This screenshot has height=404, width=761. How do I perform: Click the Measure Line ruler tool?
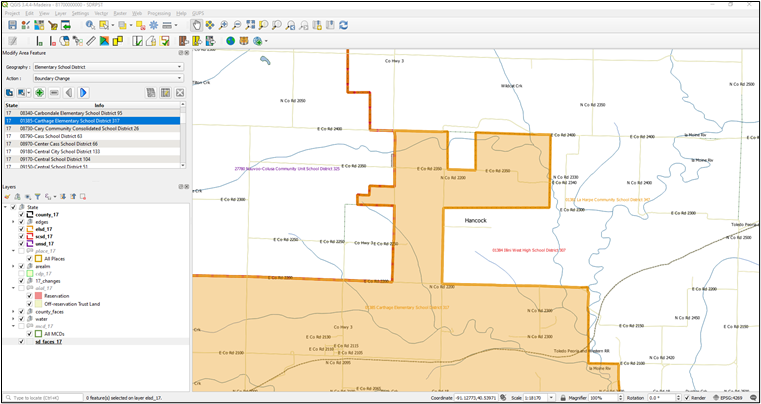pos(91,41)
